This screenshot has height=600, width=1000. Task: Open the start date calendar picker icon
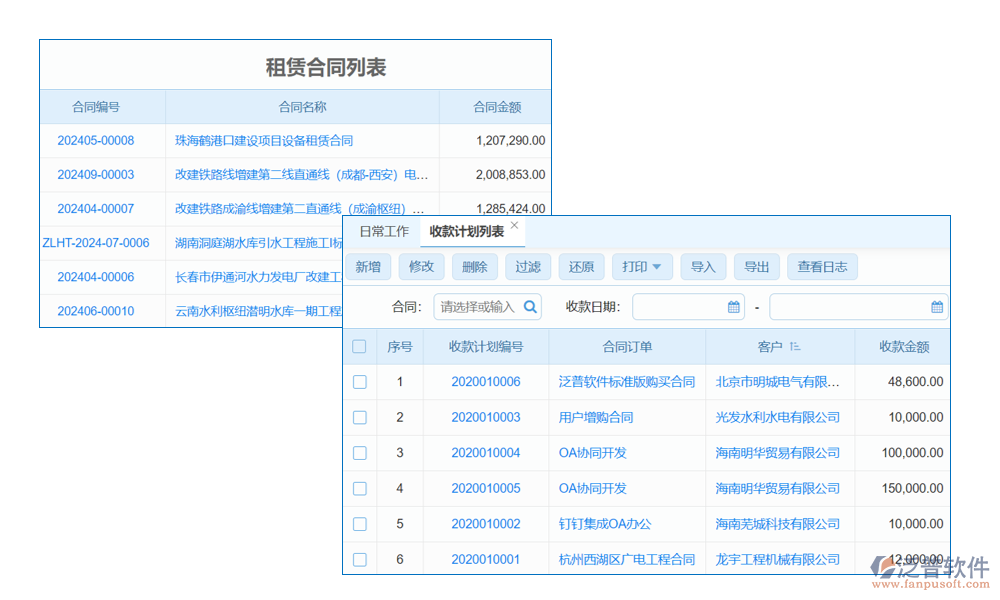point(733,307)
